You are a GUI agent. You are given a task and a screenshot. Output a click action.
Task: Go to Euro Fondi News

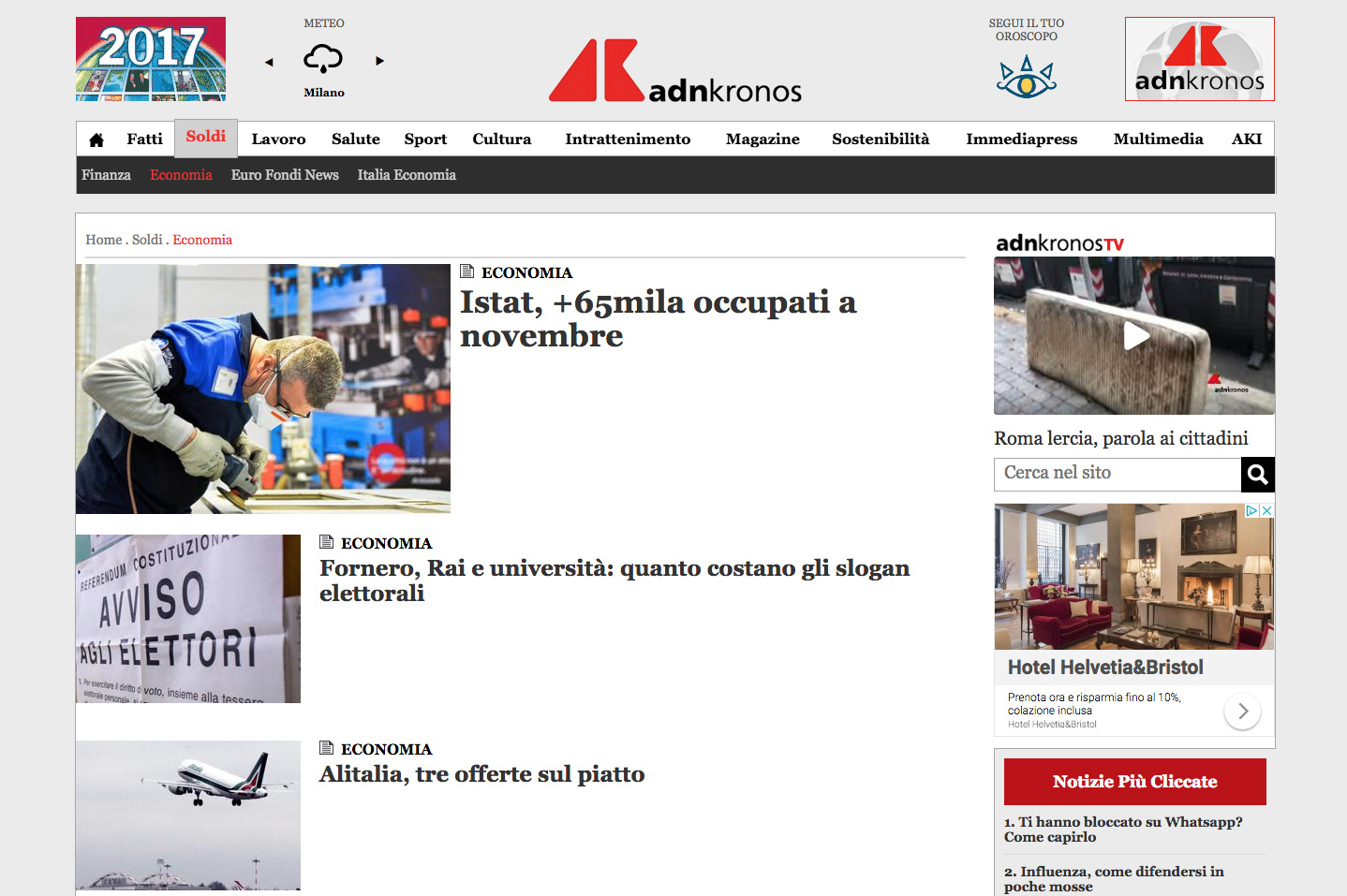[x=285, y=175]
